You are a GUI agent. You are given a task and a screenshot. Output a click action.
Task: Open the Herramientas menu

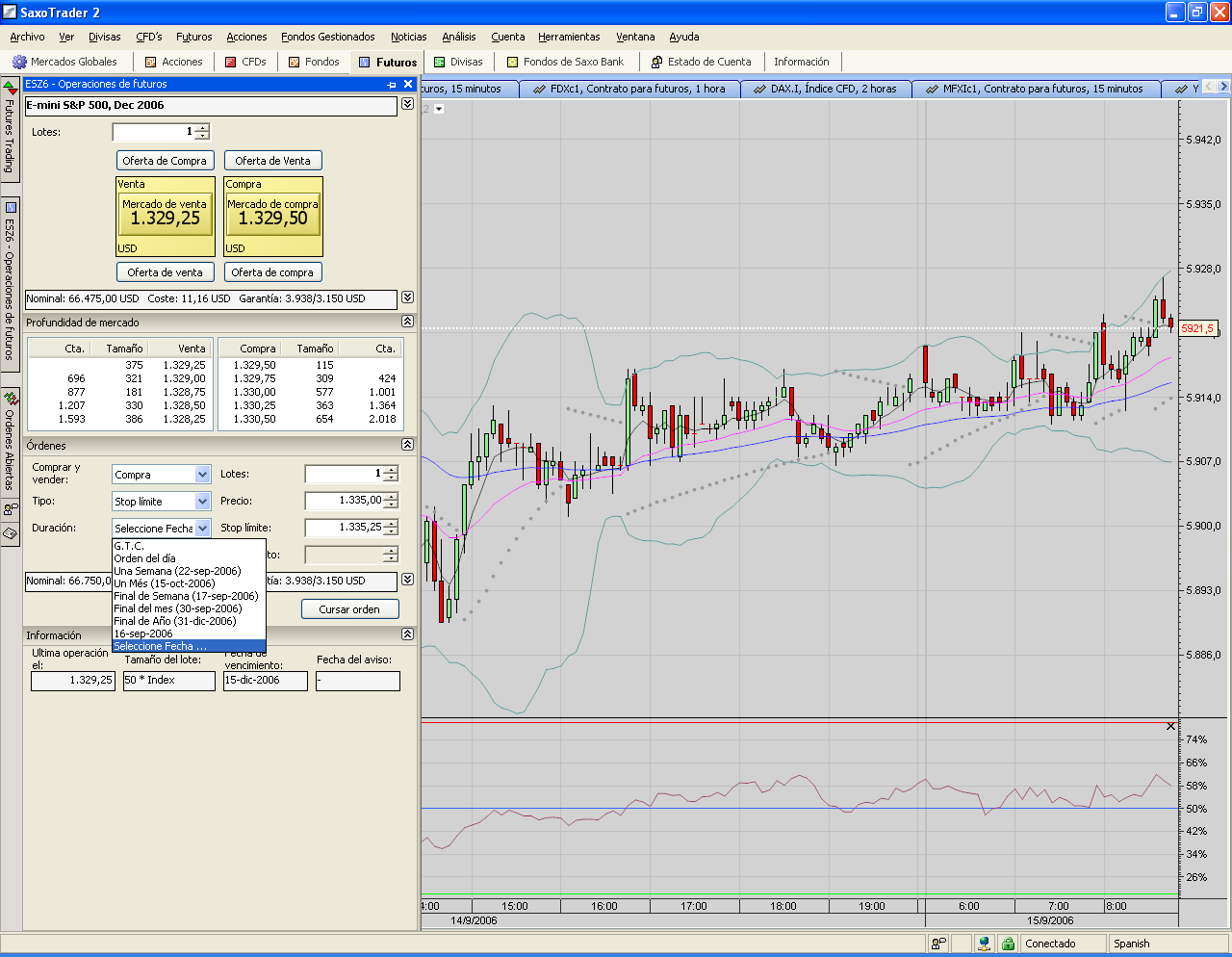(569, 37)
